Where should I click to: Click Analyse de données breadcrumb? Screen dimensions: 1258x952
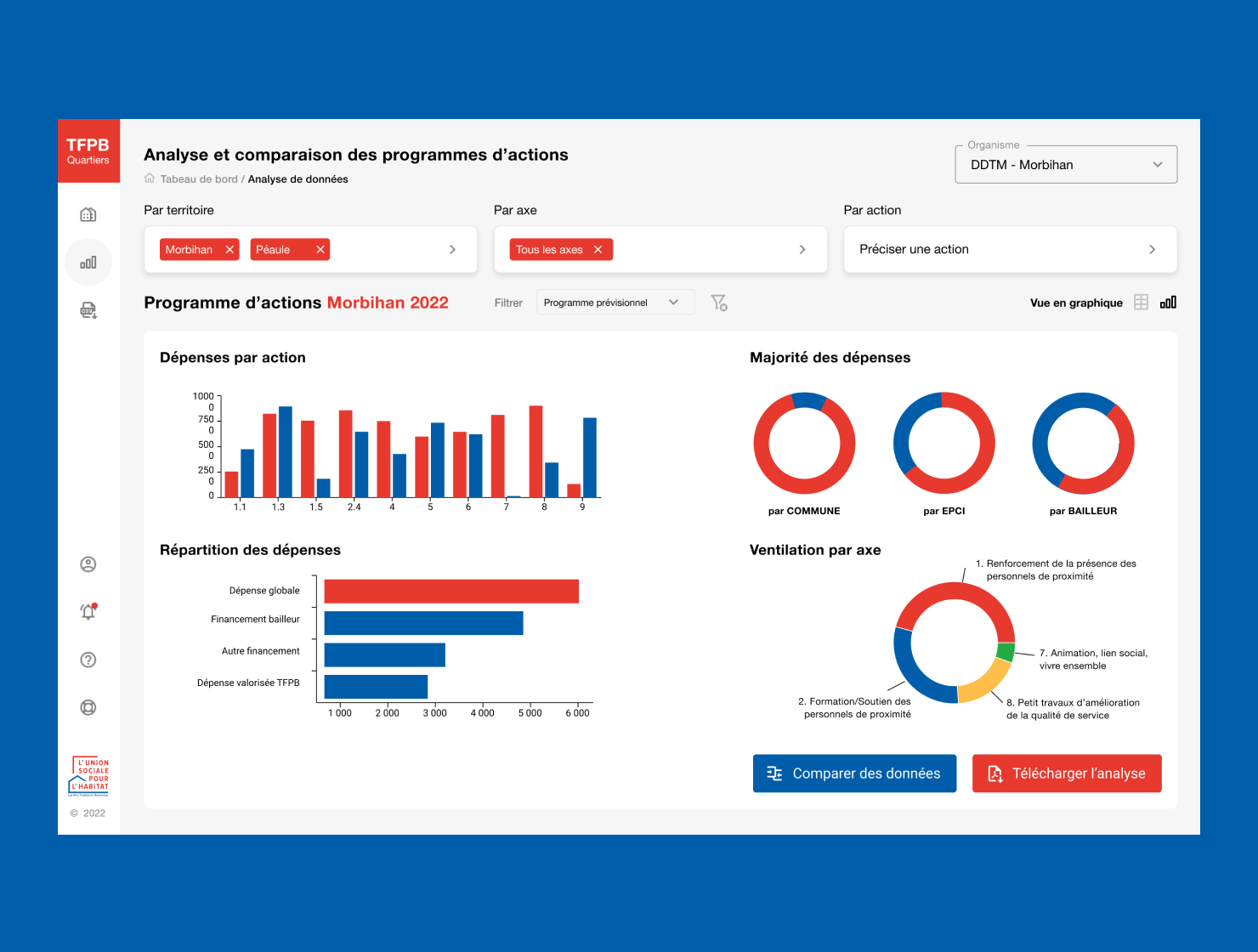tap(298, 178)
